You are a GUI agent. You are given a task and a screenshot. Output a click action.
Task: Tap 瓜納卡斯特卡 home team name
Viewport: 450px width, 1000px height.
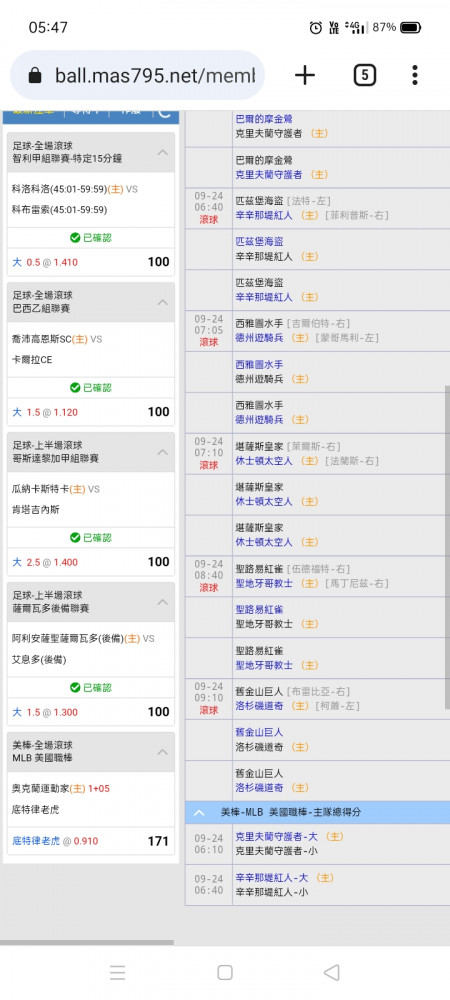40,489
